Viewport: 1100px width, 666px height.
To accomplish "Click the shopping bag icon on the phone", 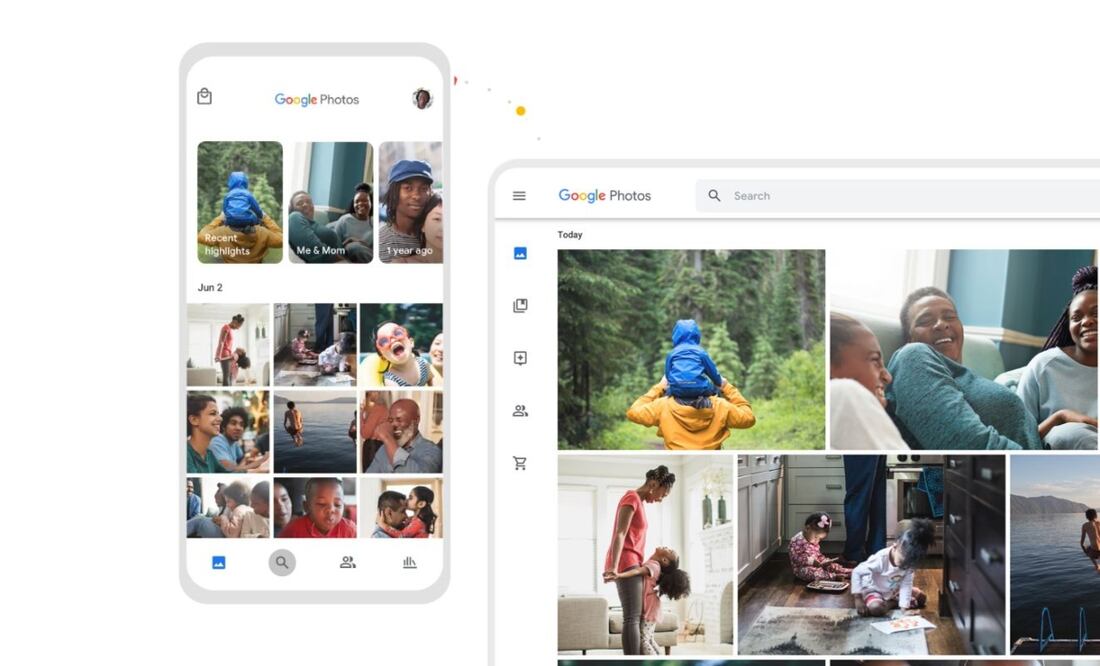I will coord(204,97).
